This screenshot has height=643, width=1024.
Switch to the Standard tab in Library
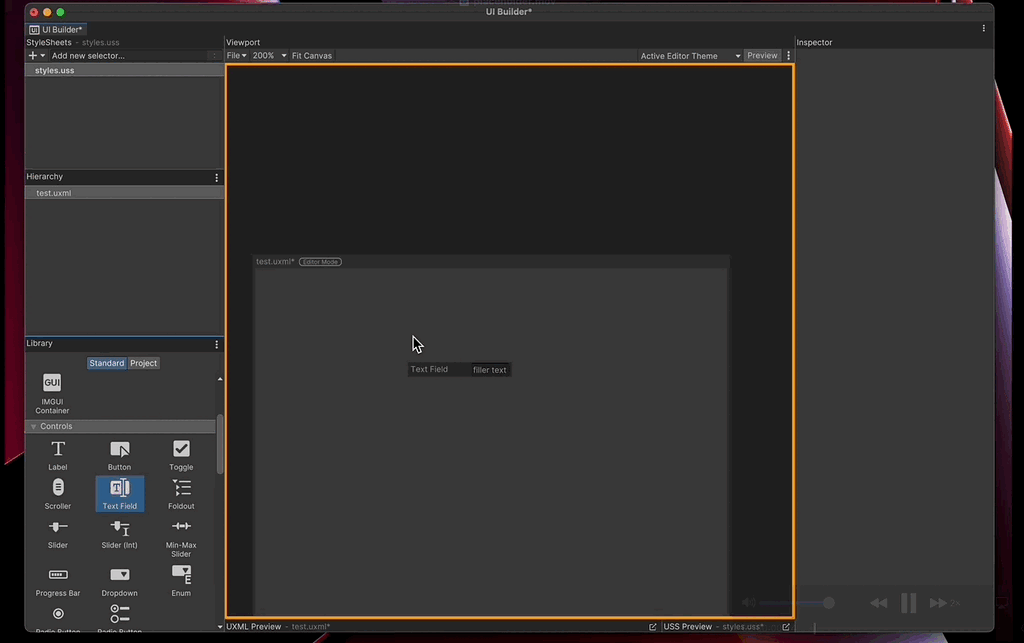(106, 363)
